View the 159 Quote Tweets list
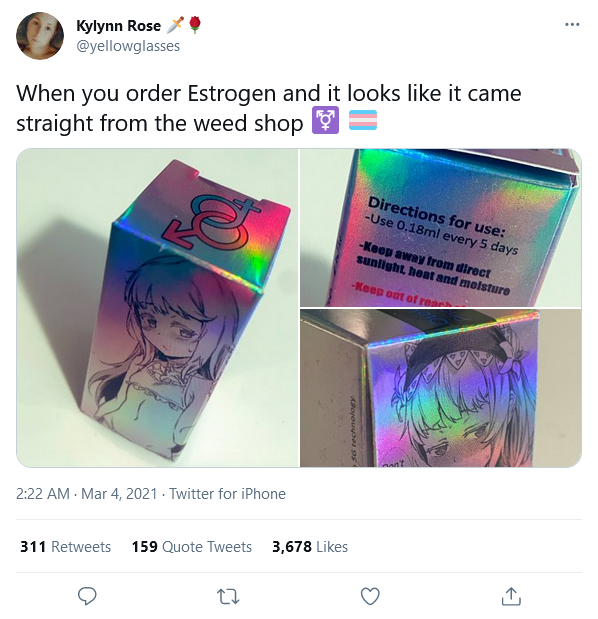The image size is (598, 619). pos(192,547)
